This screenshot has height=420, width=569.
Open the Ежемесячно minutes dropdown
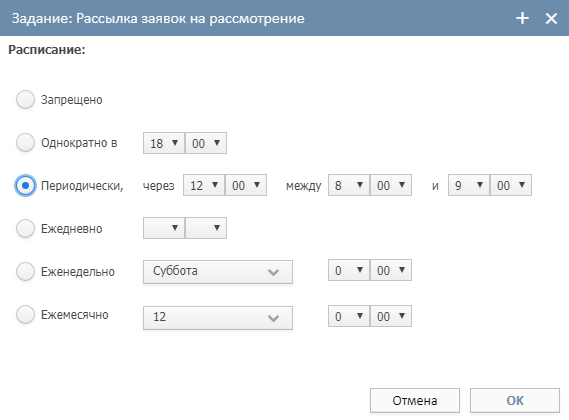[x=391, y=316]
